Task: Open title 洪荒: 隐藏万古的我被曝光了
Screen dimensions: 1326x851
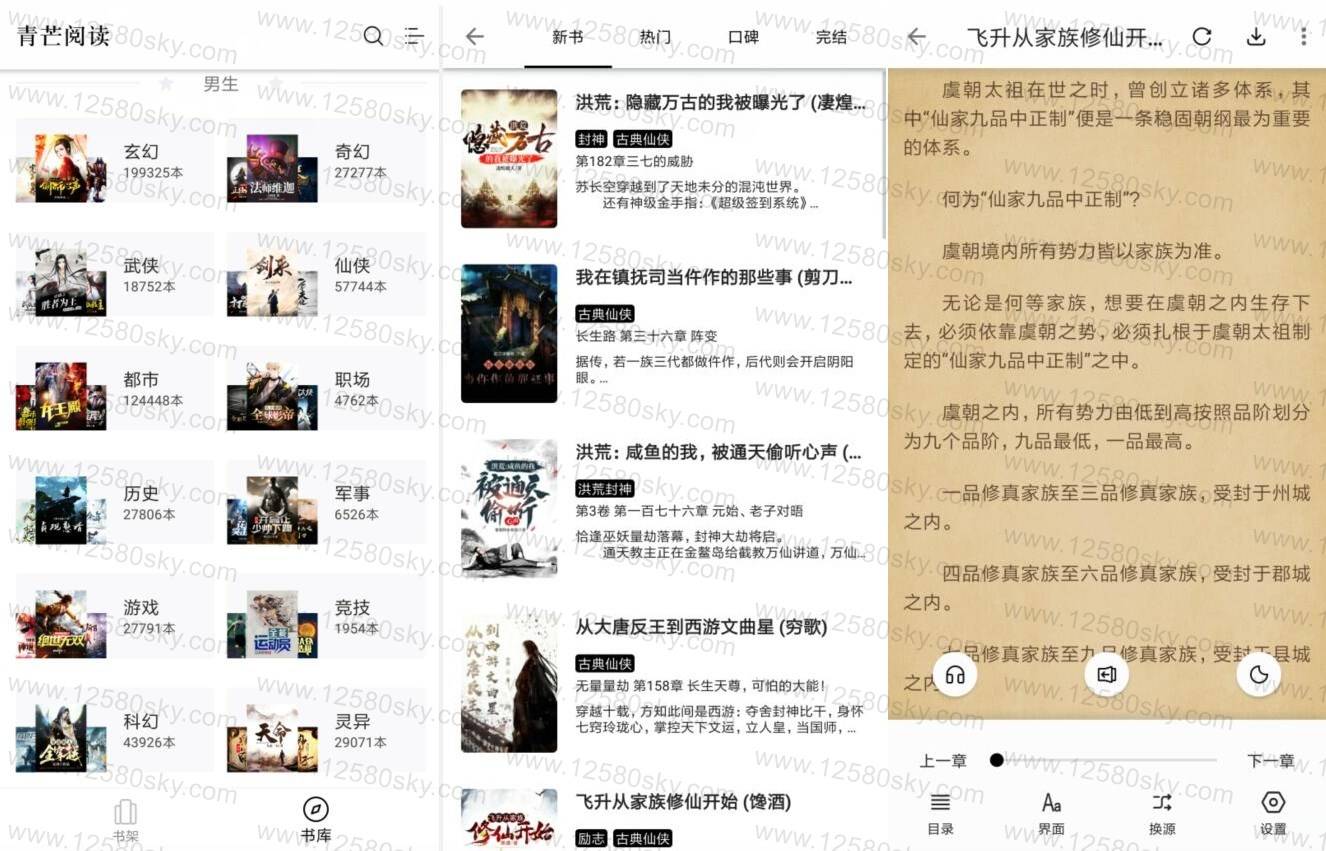Action: coord(721,102)
